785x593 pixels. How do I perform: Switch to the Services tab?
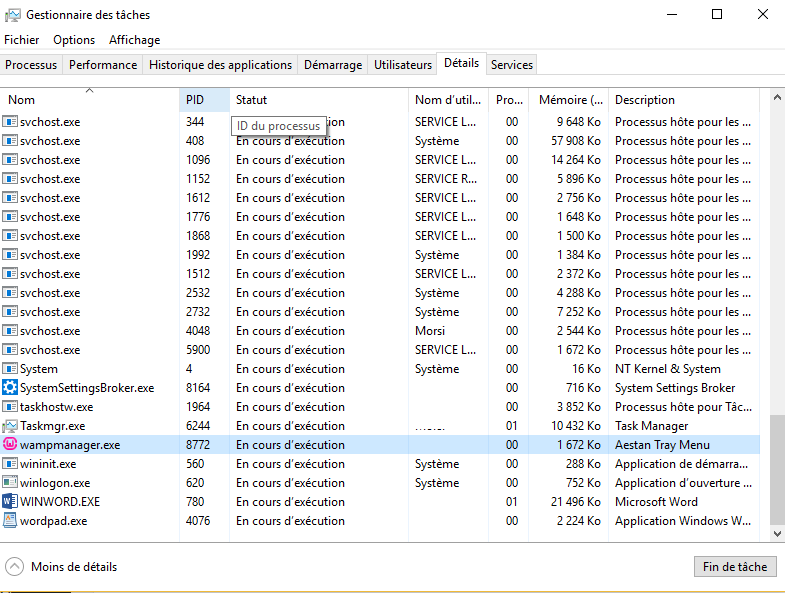(x=512, y=65)
